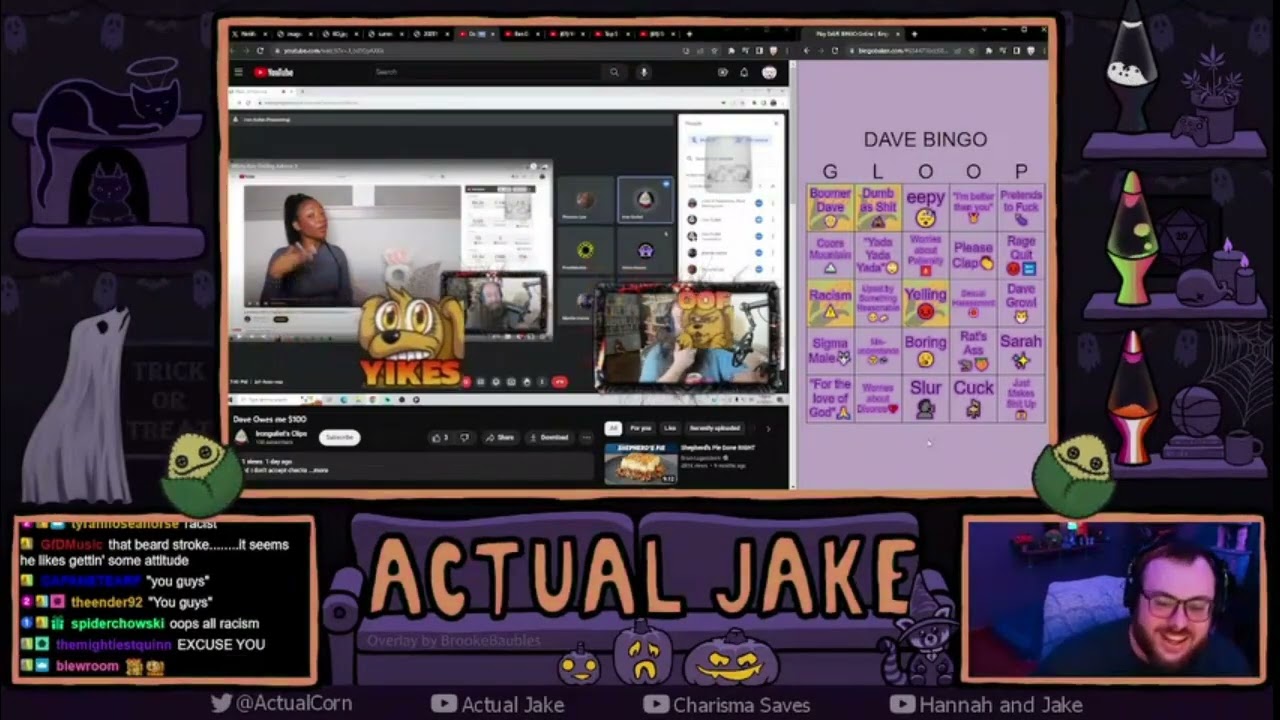
Task: Open the Shepherd's Pie recommended video thumbnail
Action: pyautogui.click(x=641, y=463)
